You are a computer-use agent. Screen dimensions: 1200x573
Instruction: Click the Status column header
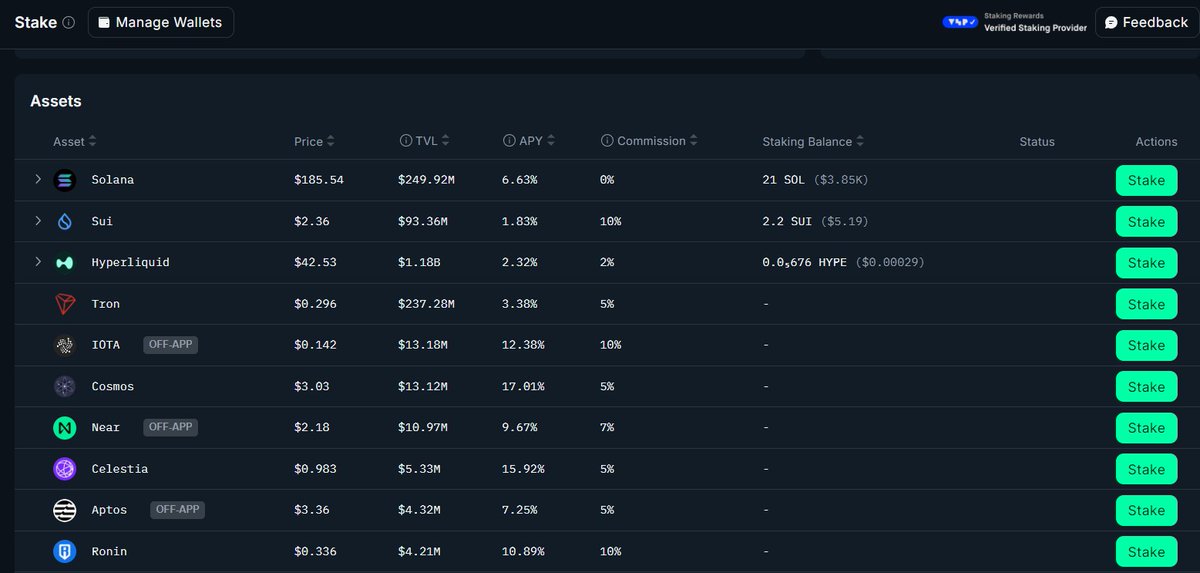(1037, 141)
